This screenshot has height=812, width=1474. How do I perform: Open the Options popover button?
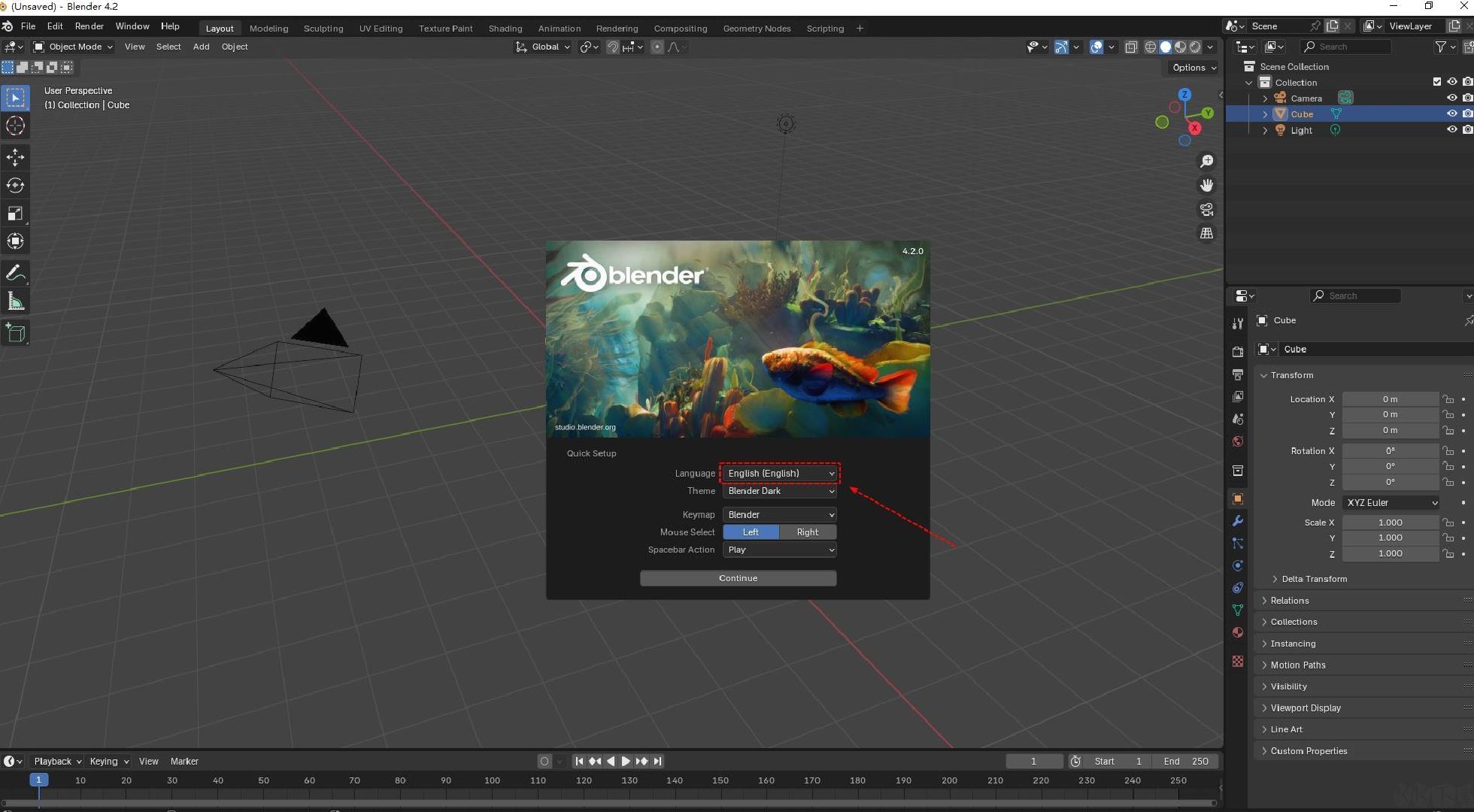(x=1193, y=68)
